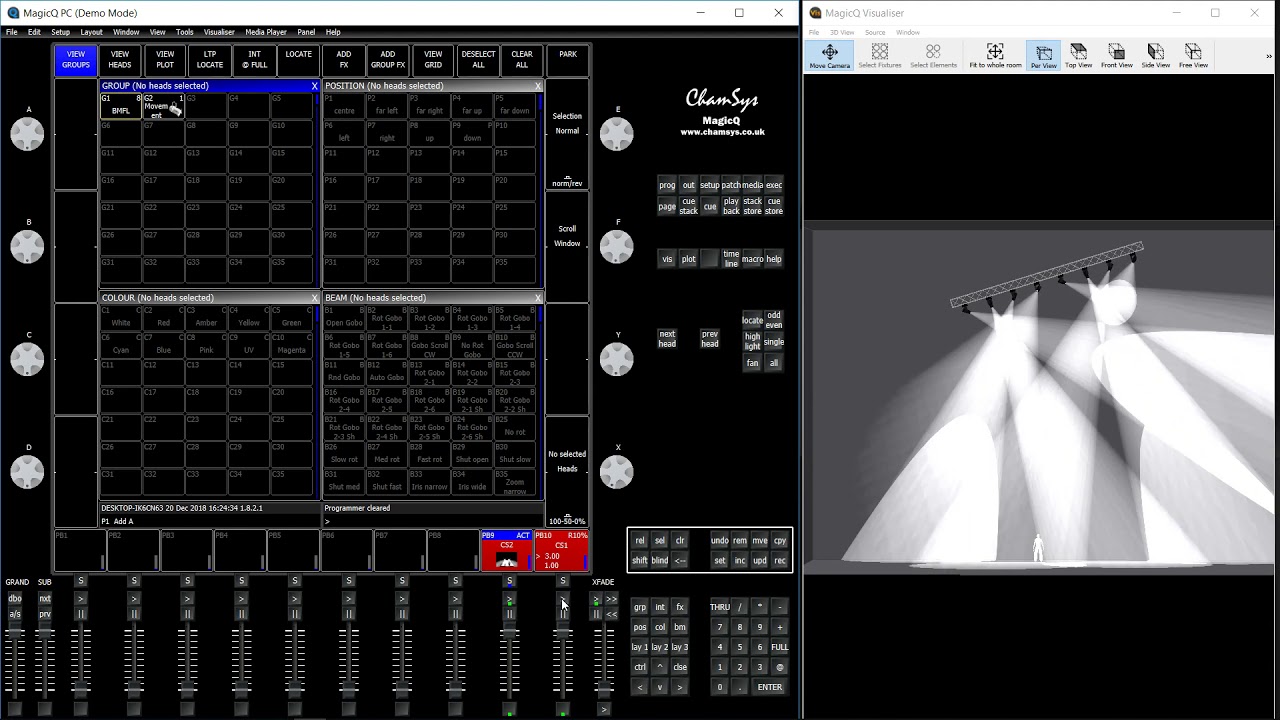Click the cue stack button
1280x720 pixels.
tap(688, 206)
